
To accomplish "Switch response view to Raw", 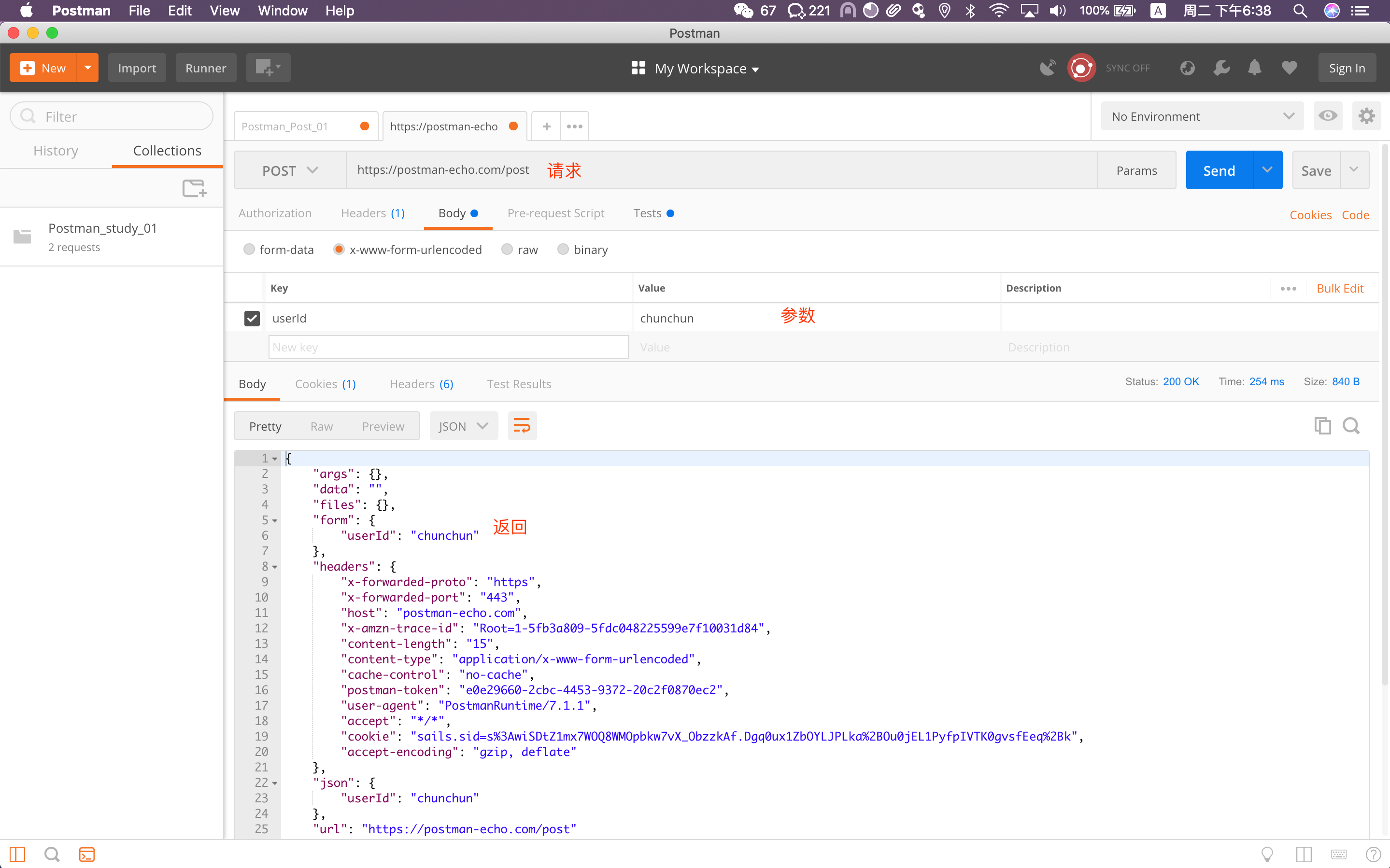I will [x=322, y=426].
